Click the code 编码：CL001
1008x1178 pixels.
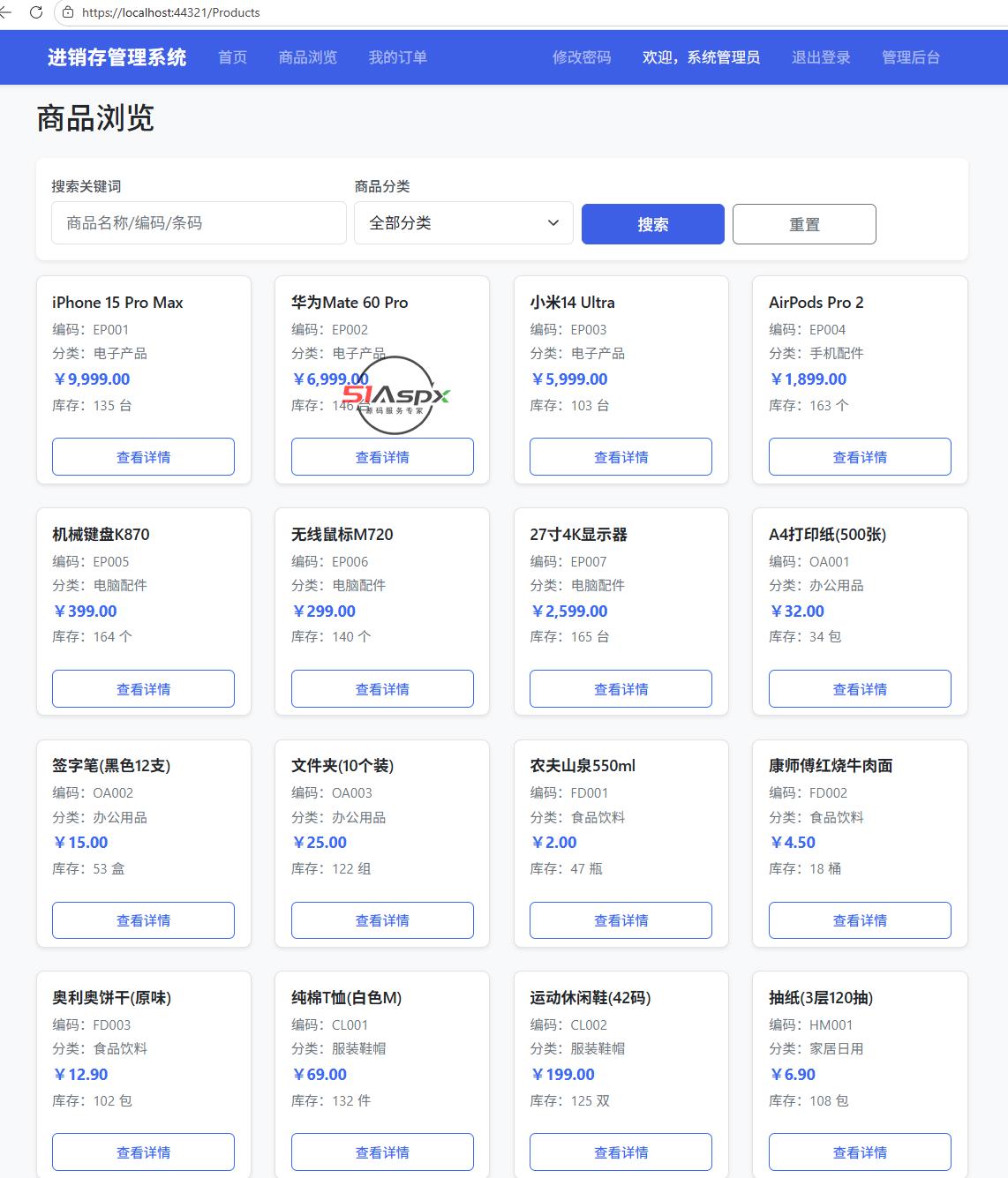click(x=330, y=1024)
